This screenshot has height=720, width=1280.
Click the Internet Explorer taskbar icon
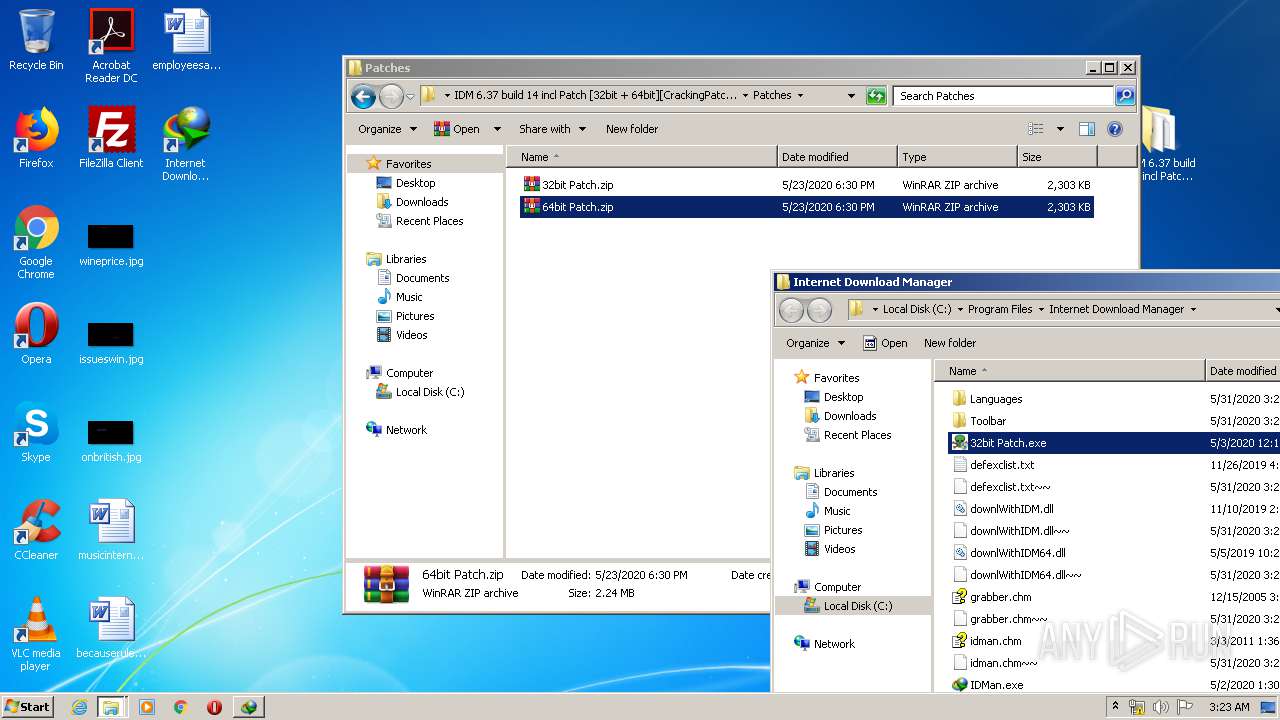79,707
